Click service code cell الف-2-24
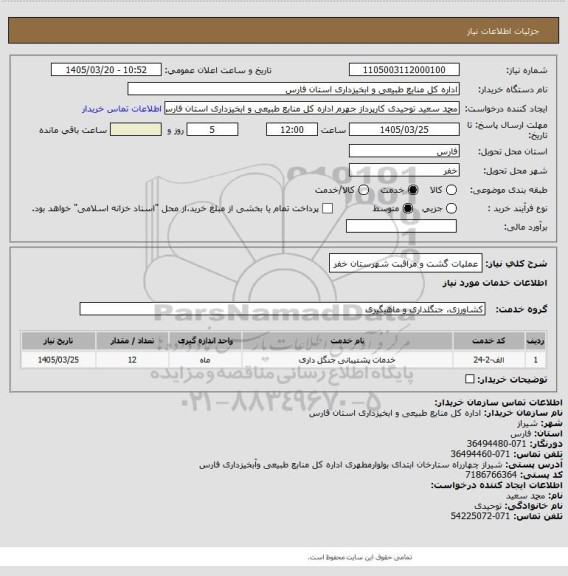568x576 pixels. (x=489, y=360)
